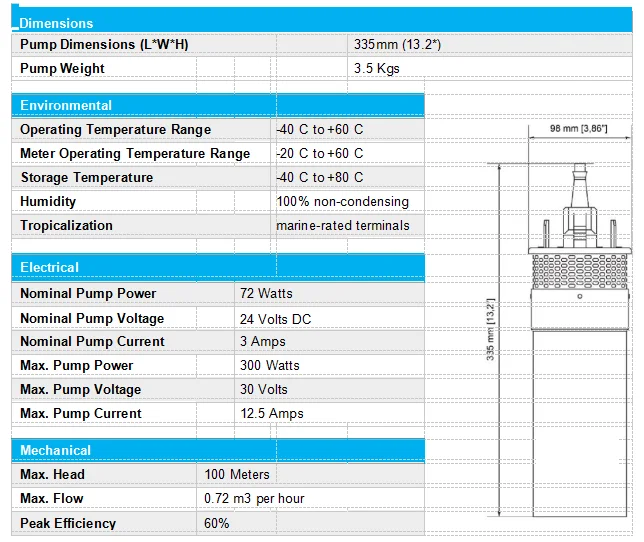Select the Peak Efficiency label

(x=68, y=524)
